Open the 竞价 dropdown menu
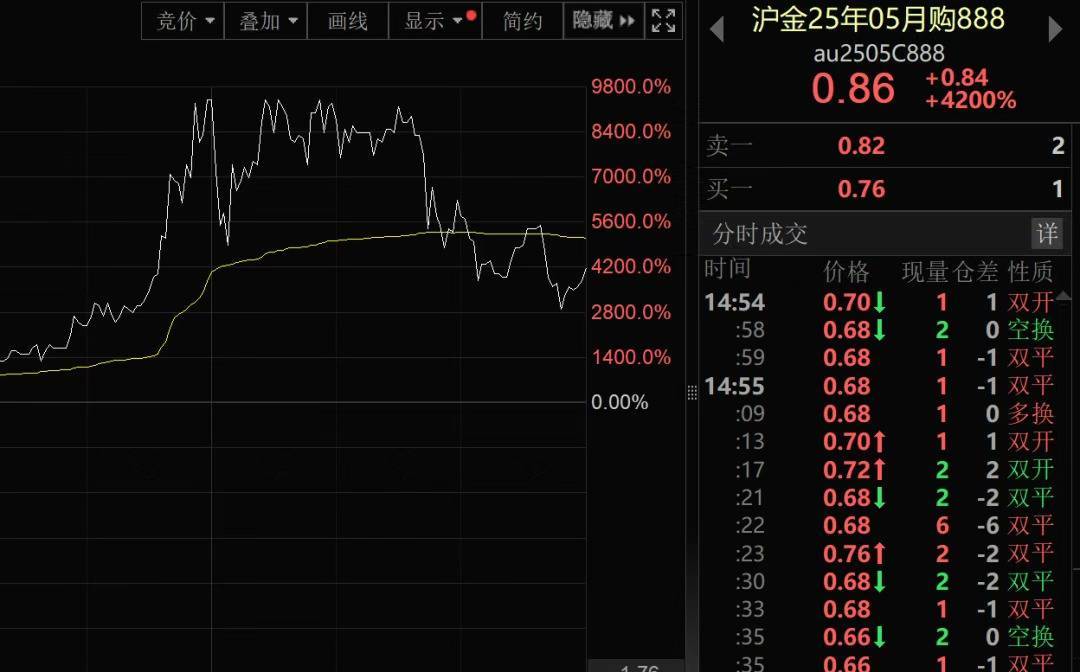Viewport: 1080px width, 672px height. tap(182, 20)
